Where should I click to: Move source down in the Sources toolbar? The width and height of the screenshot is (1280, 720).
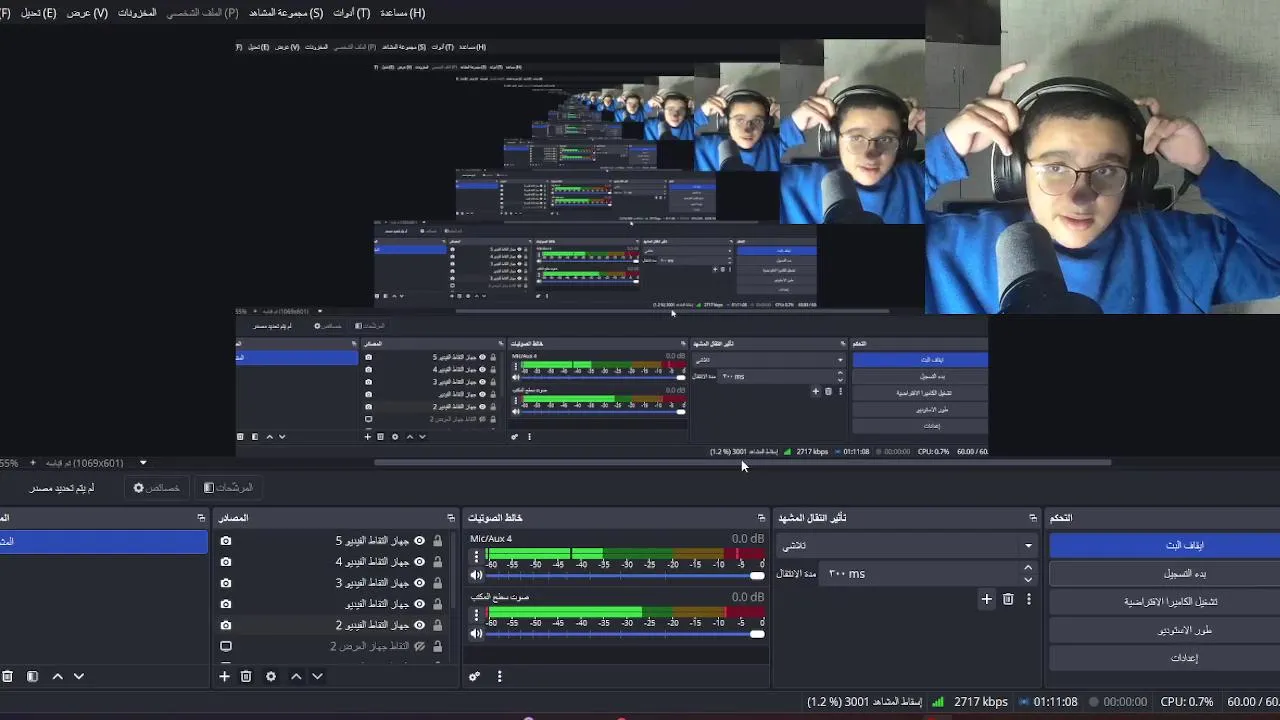point(317,677)
